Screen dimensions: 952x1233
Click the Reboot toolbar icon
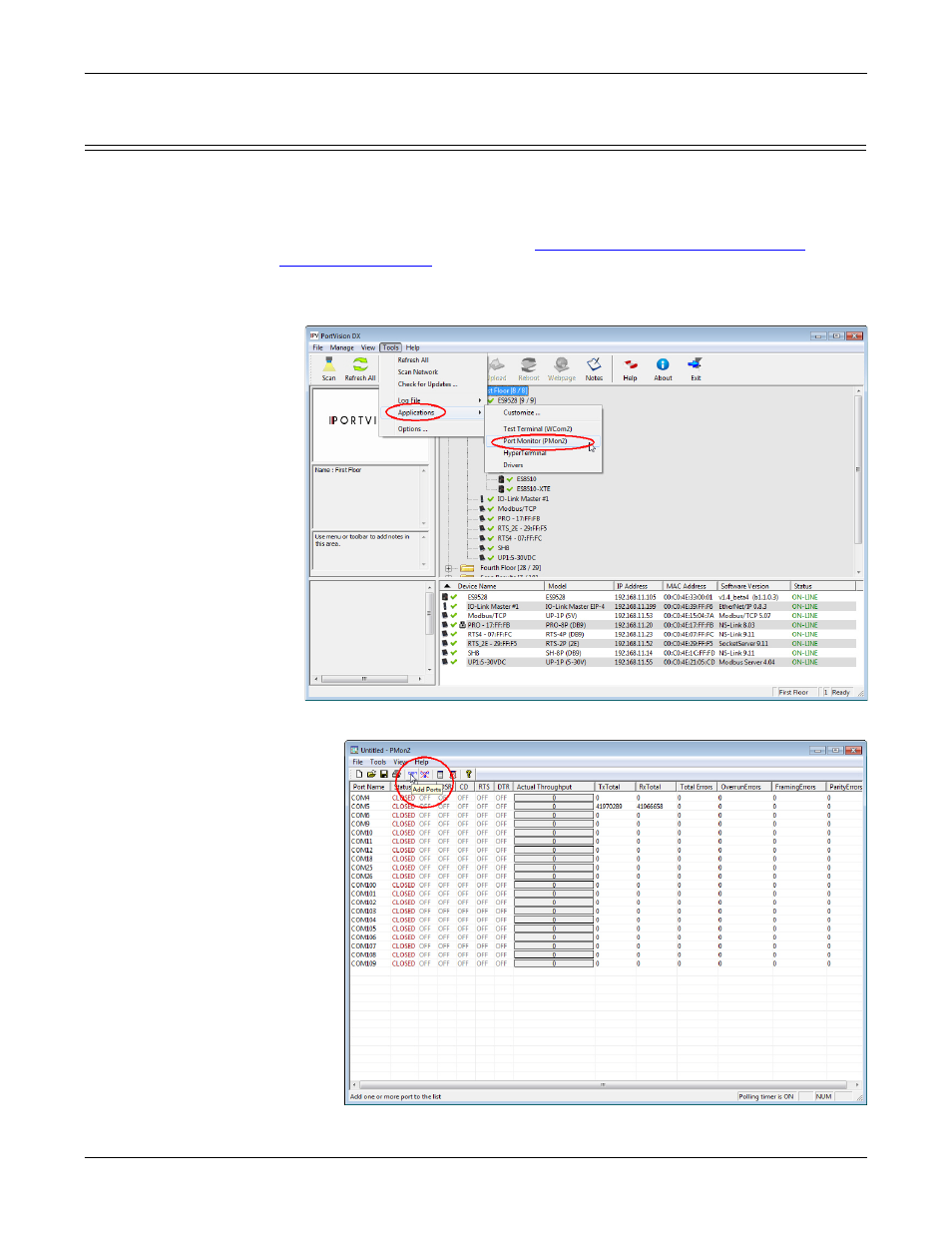point(529,364)
